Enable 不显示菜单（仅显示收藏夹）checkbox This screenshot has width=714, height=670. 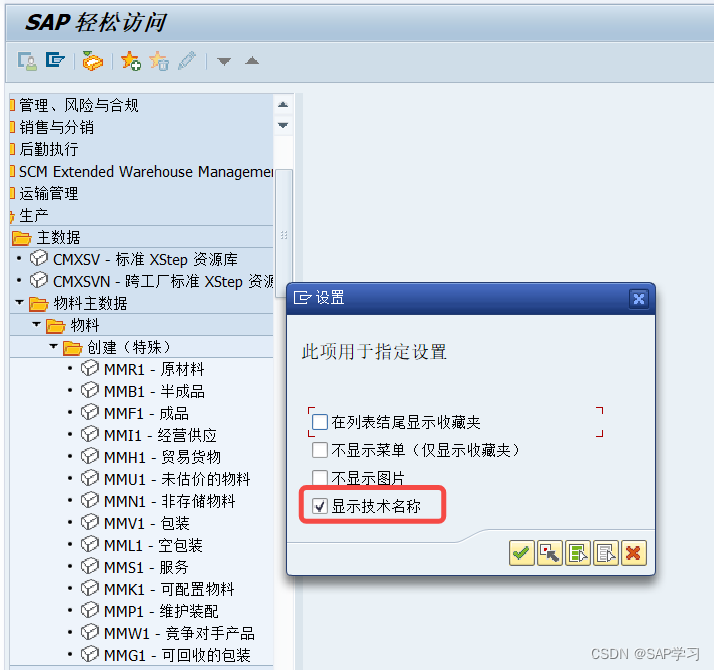click(x=320, y=450)
